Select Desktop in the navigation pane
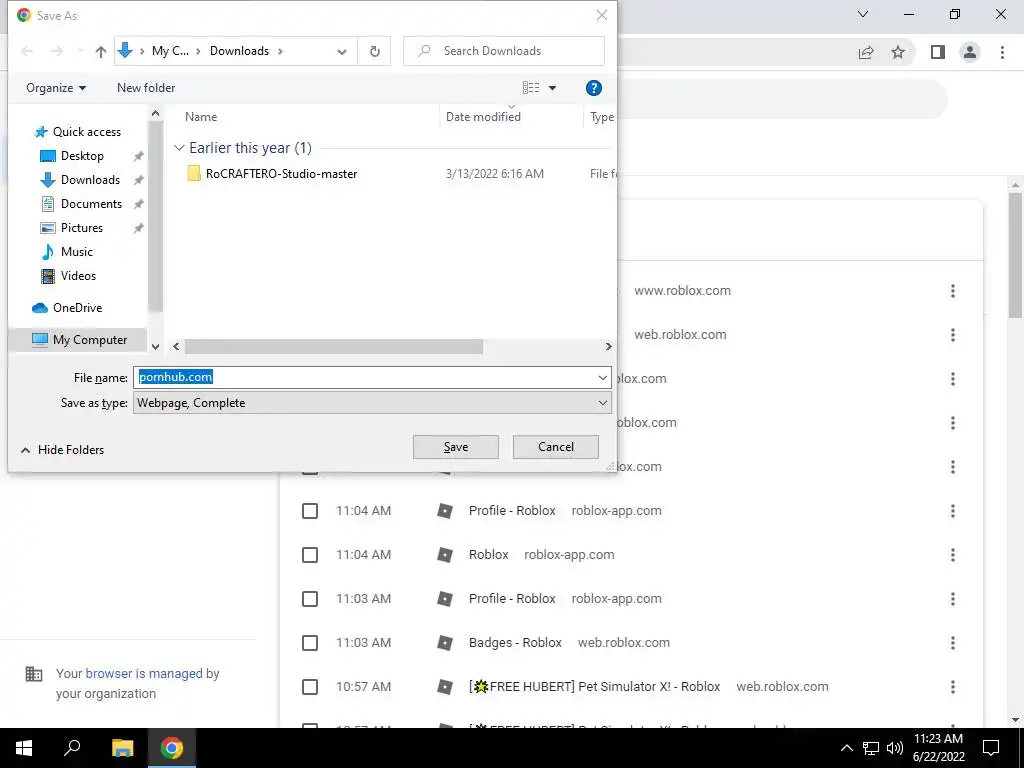 [82, 156]
